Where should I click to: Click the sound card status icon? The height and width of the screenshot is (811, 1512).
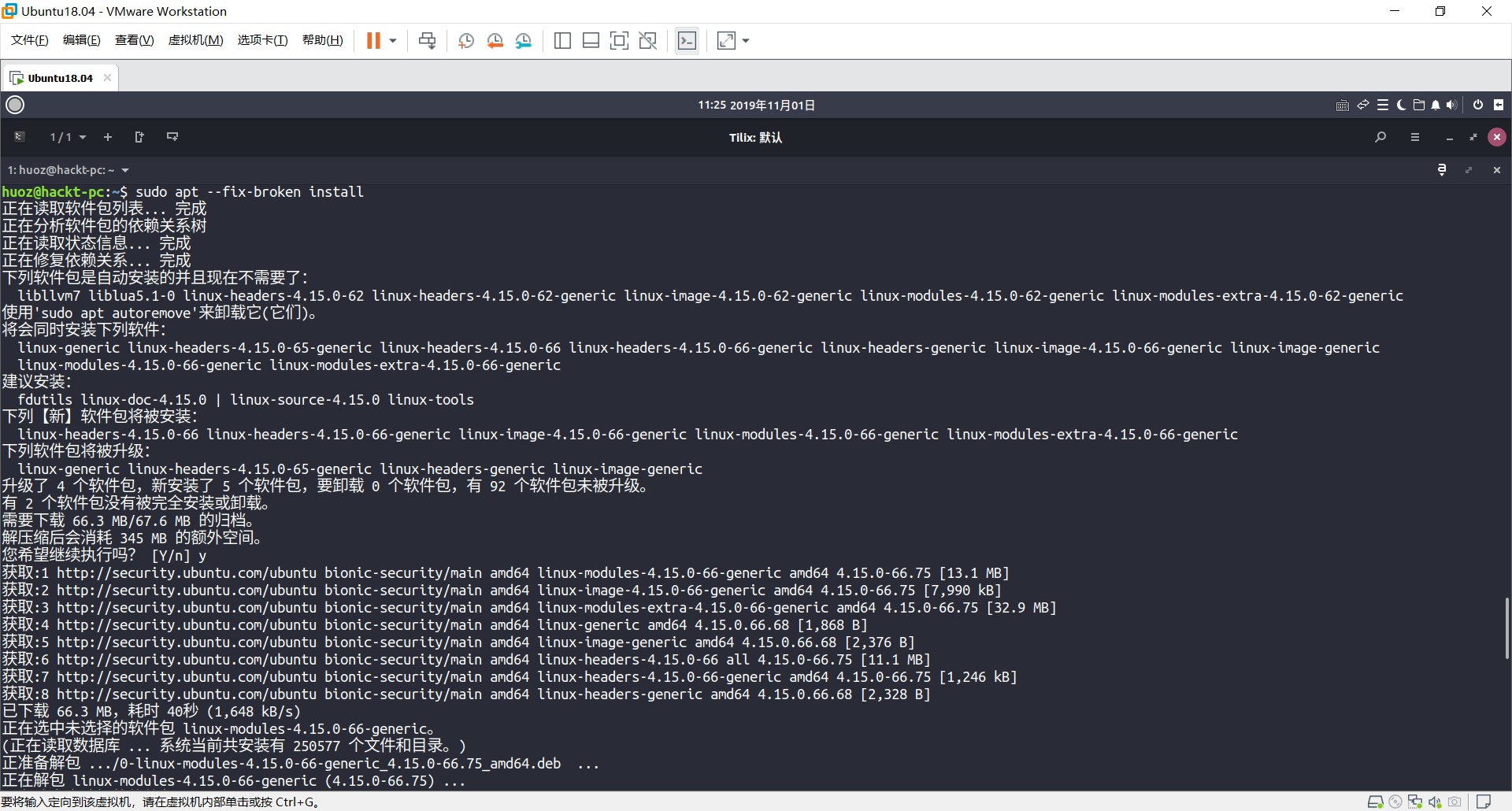[1435, 802]
